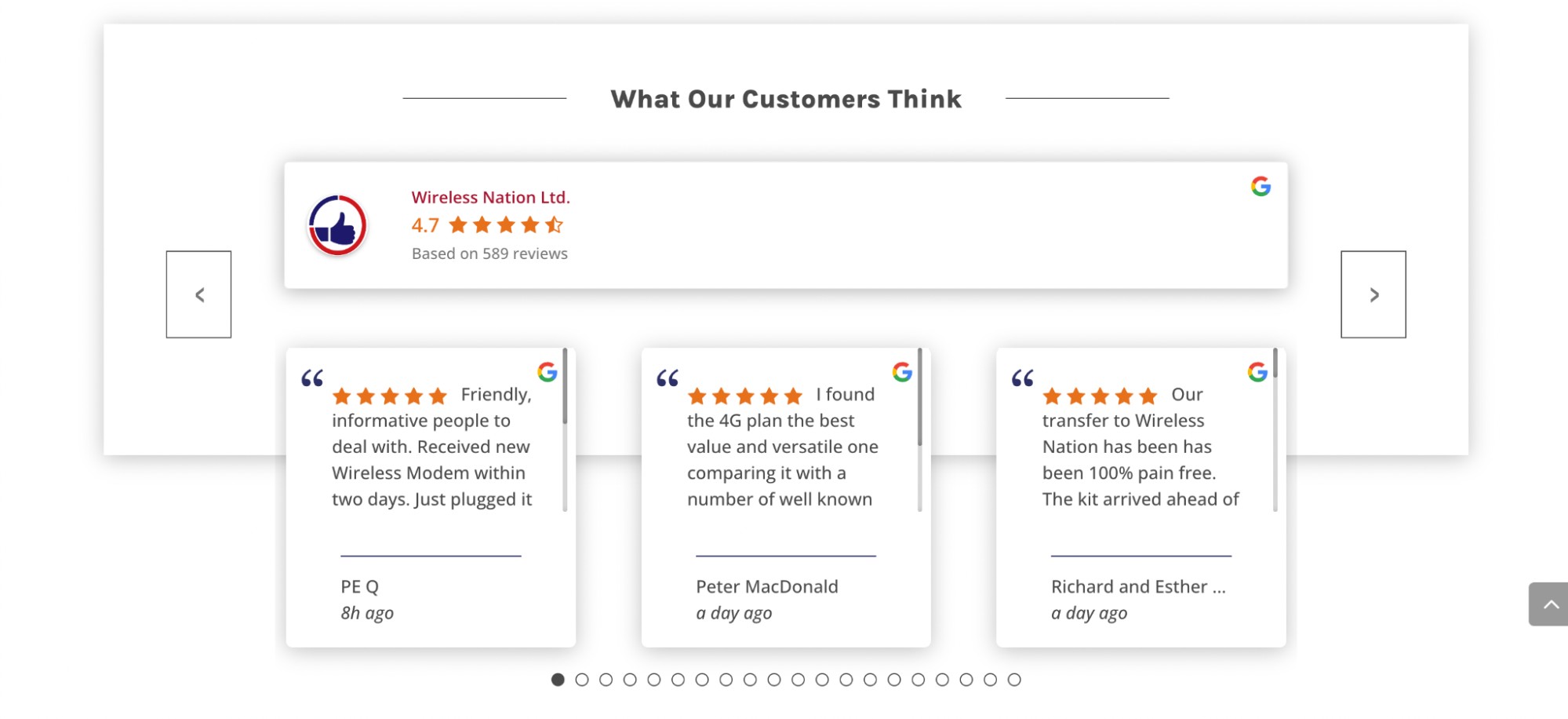Open the Based on 589 reviews text

pos(489,254)
